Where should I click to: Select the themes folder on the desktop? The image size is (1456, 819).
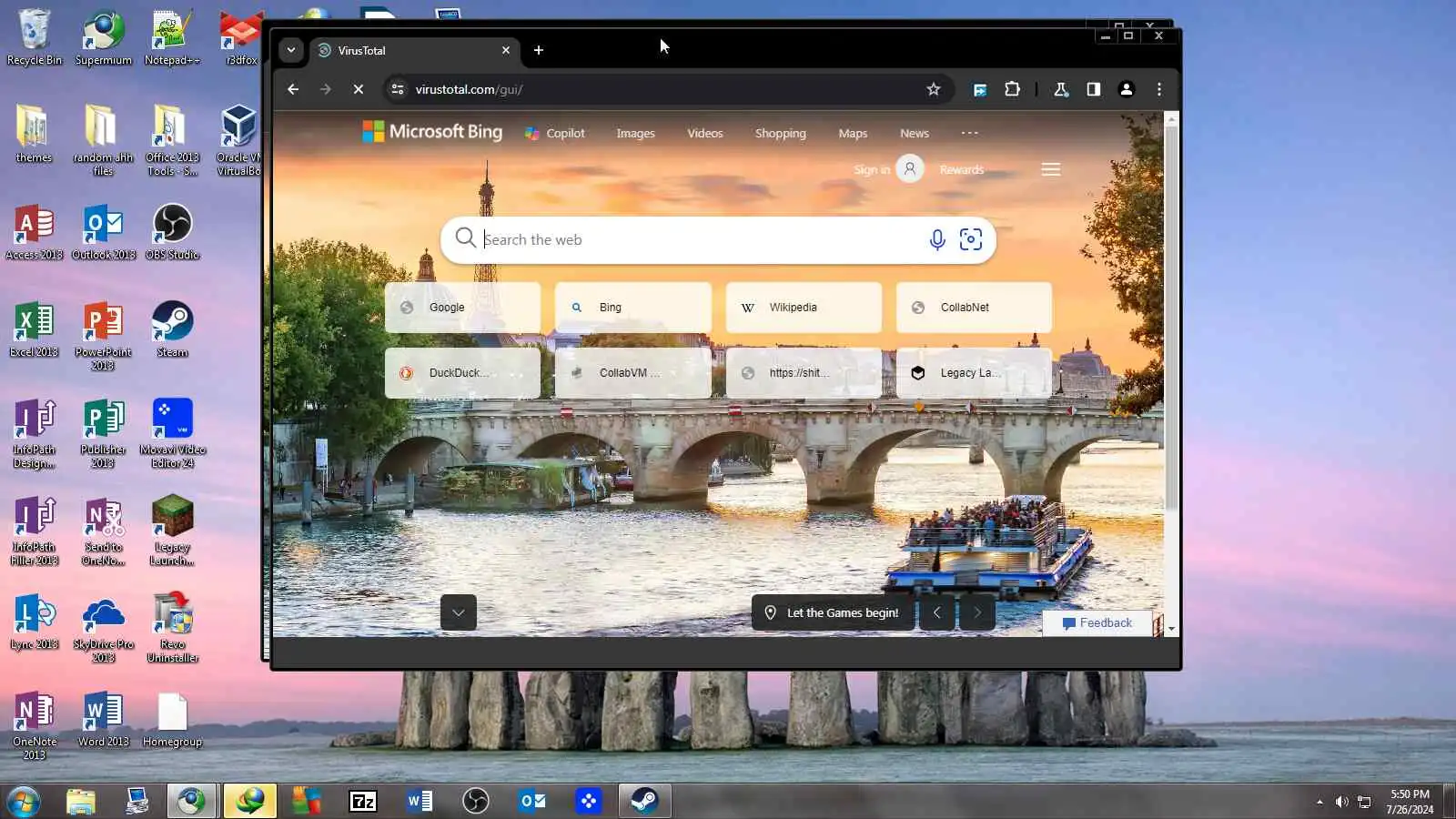coord(34,135)
